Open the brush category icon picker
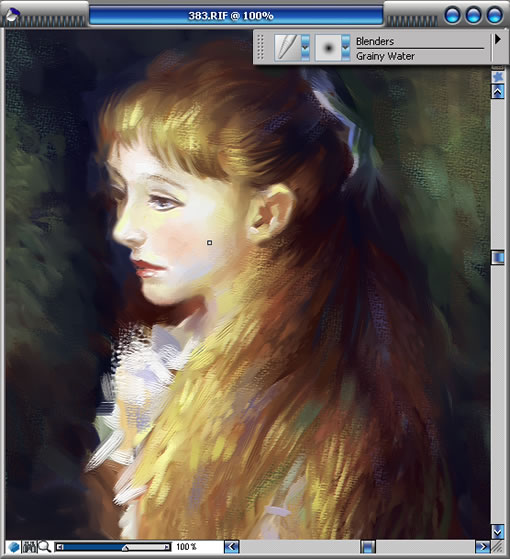This screenshot has width=510, height=559. click(288, 47)
